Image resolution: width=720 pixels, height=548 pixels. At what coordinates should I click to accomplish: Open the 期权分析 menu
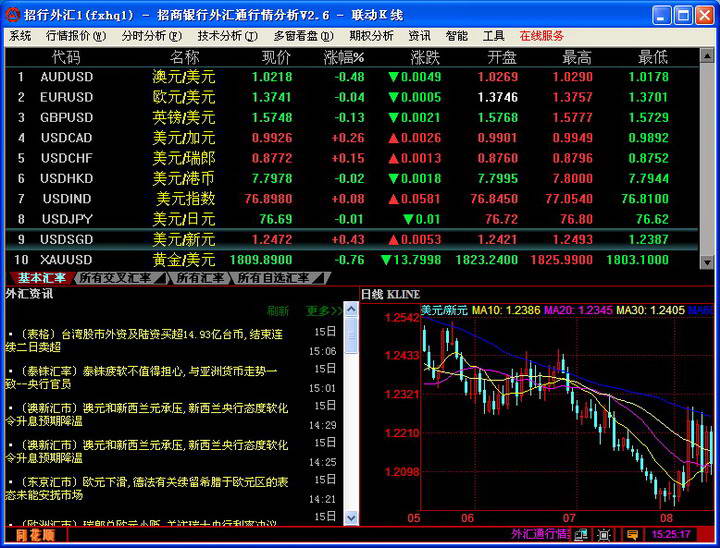(371, 36)
